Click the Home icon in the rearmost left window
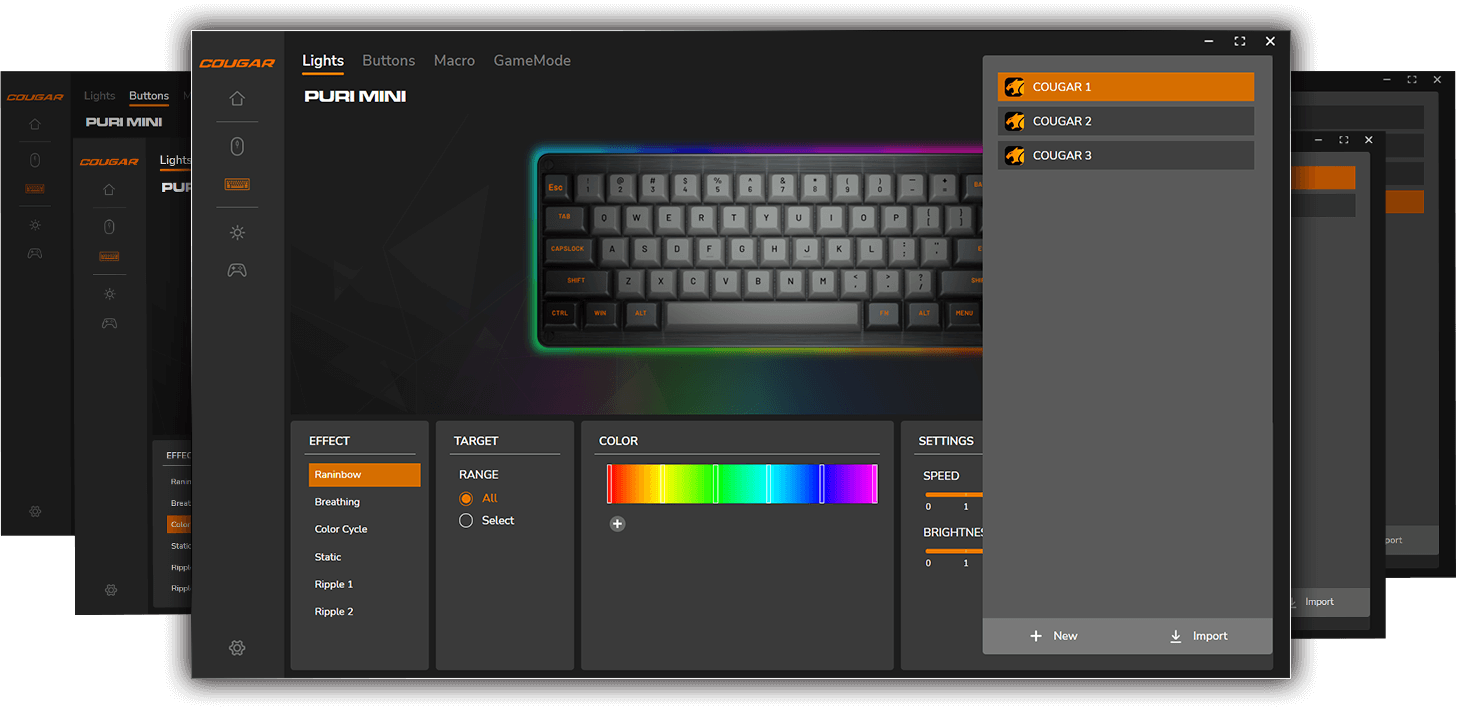Viewport: 1459px width, 709px height. click(x=35, y=125)
